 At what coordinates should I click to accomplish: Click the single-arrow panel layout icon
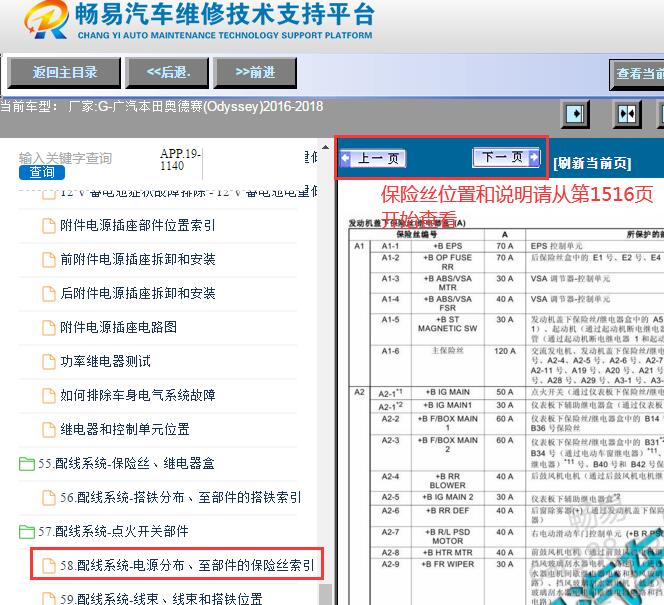[575, 113]
